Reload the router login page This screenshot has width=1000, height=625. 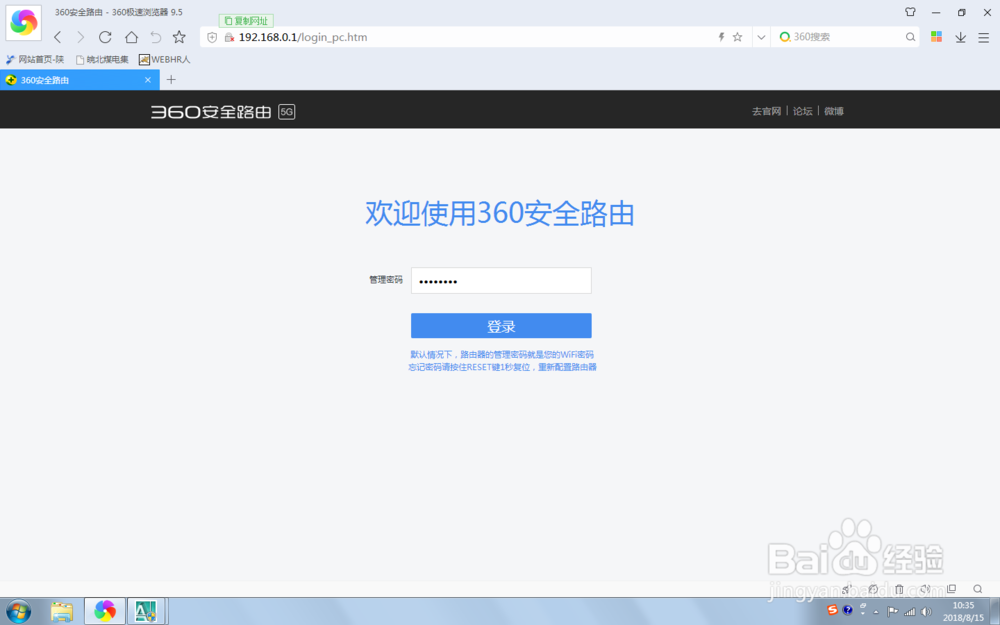[x=105, y=37]
